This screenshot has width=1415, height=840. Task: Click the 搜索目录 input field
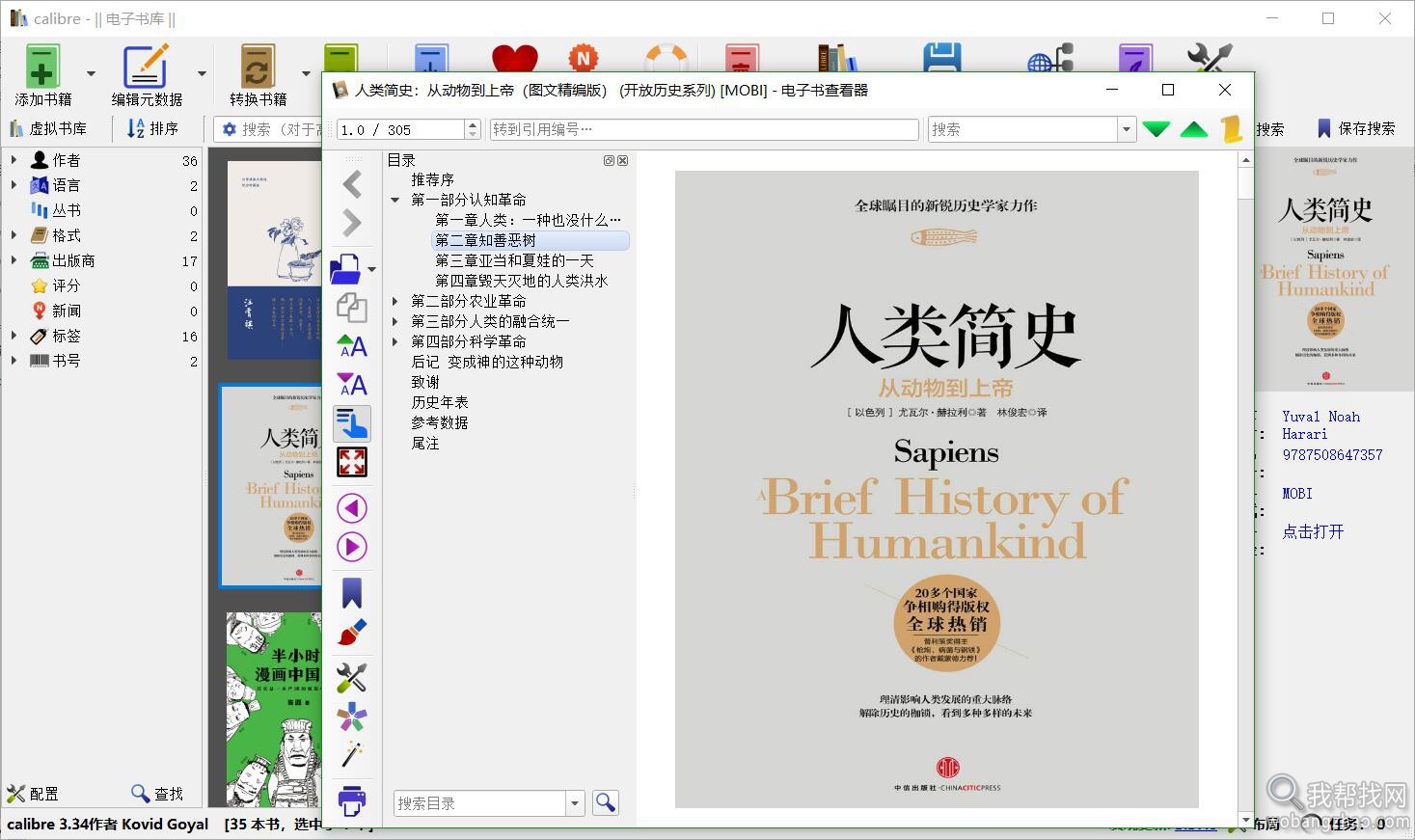point(480,802)
